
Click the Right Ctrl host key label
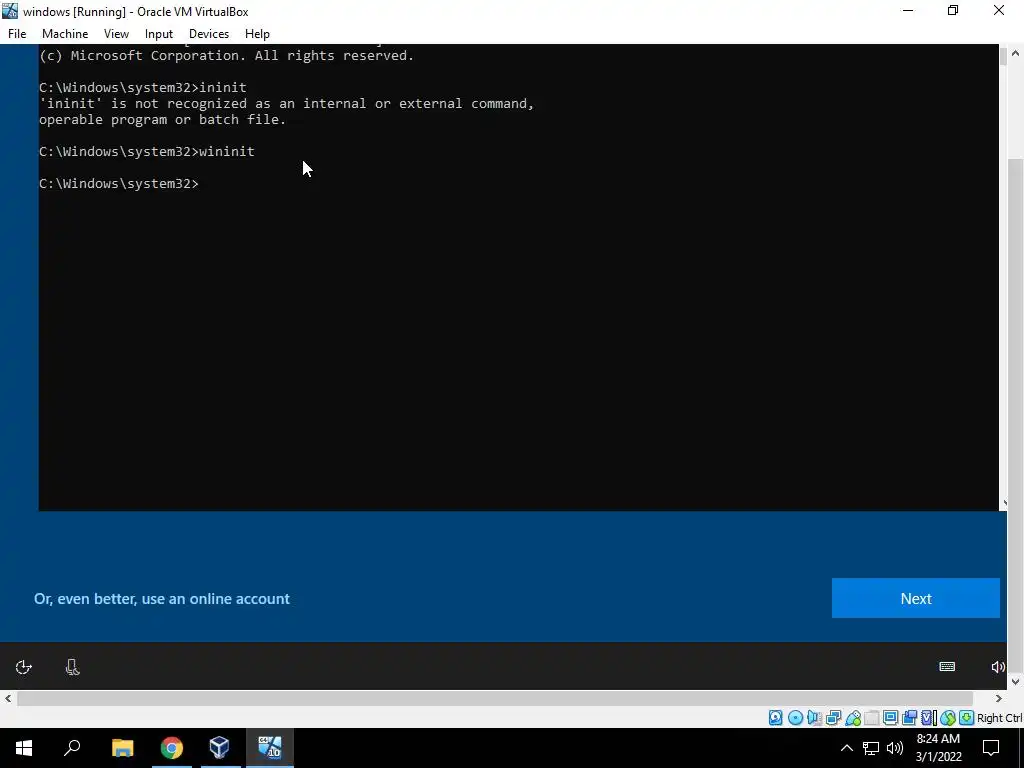point(999,718)
